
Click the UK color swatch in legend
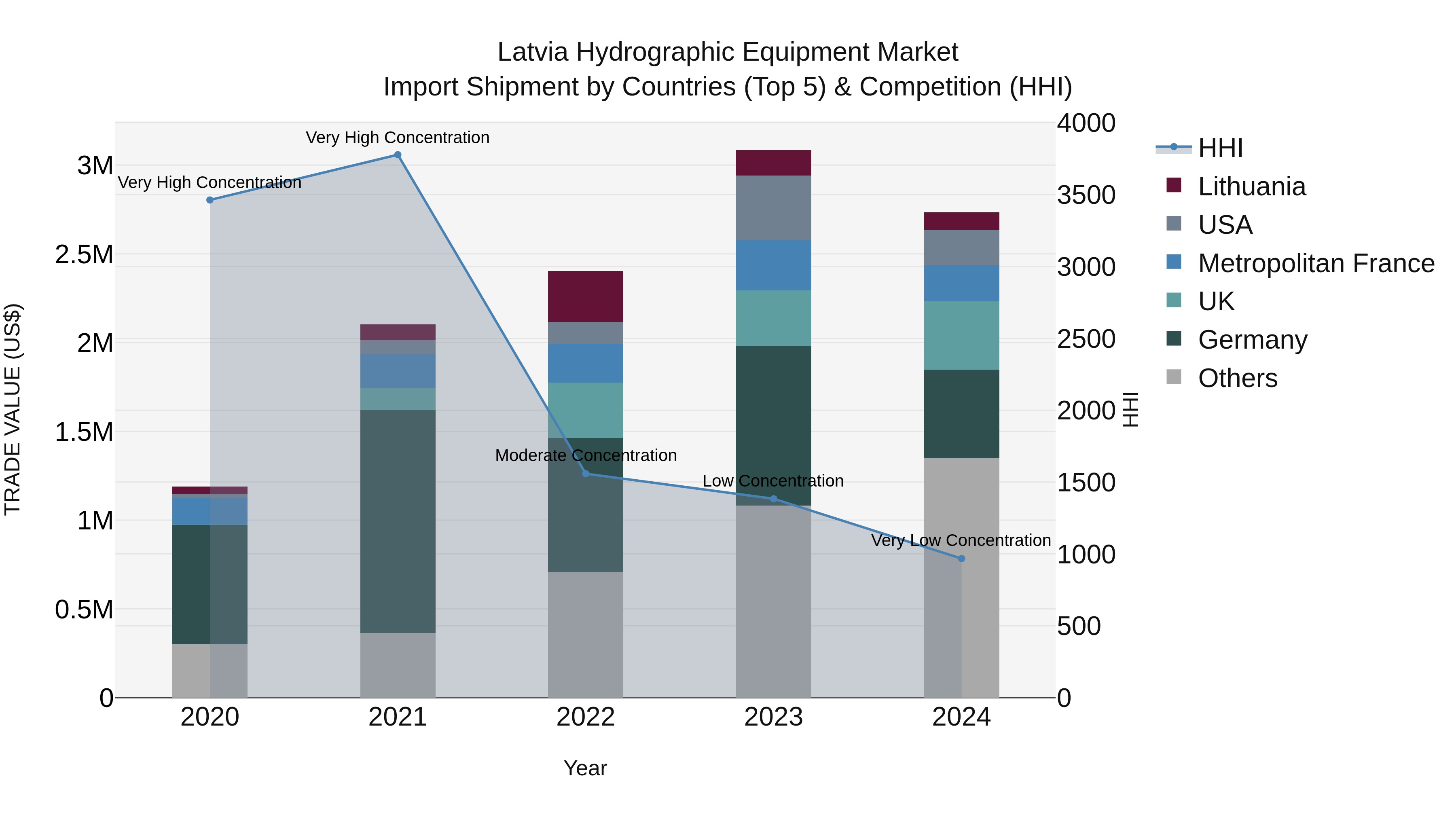click(x=1174, y=300)
